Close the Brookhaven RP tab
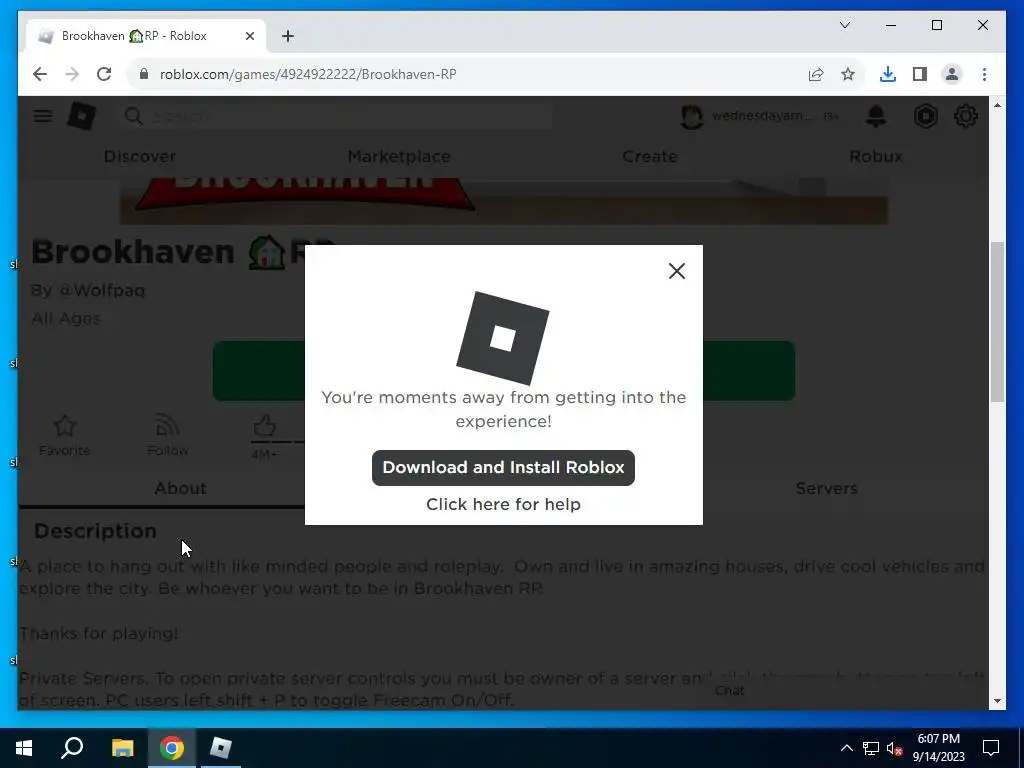This screenshot has height=768, width=1024. pyautogui.click(x=249, y=36)
